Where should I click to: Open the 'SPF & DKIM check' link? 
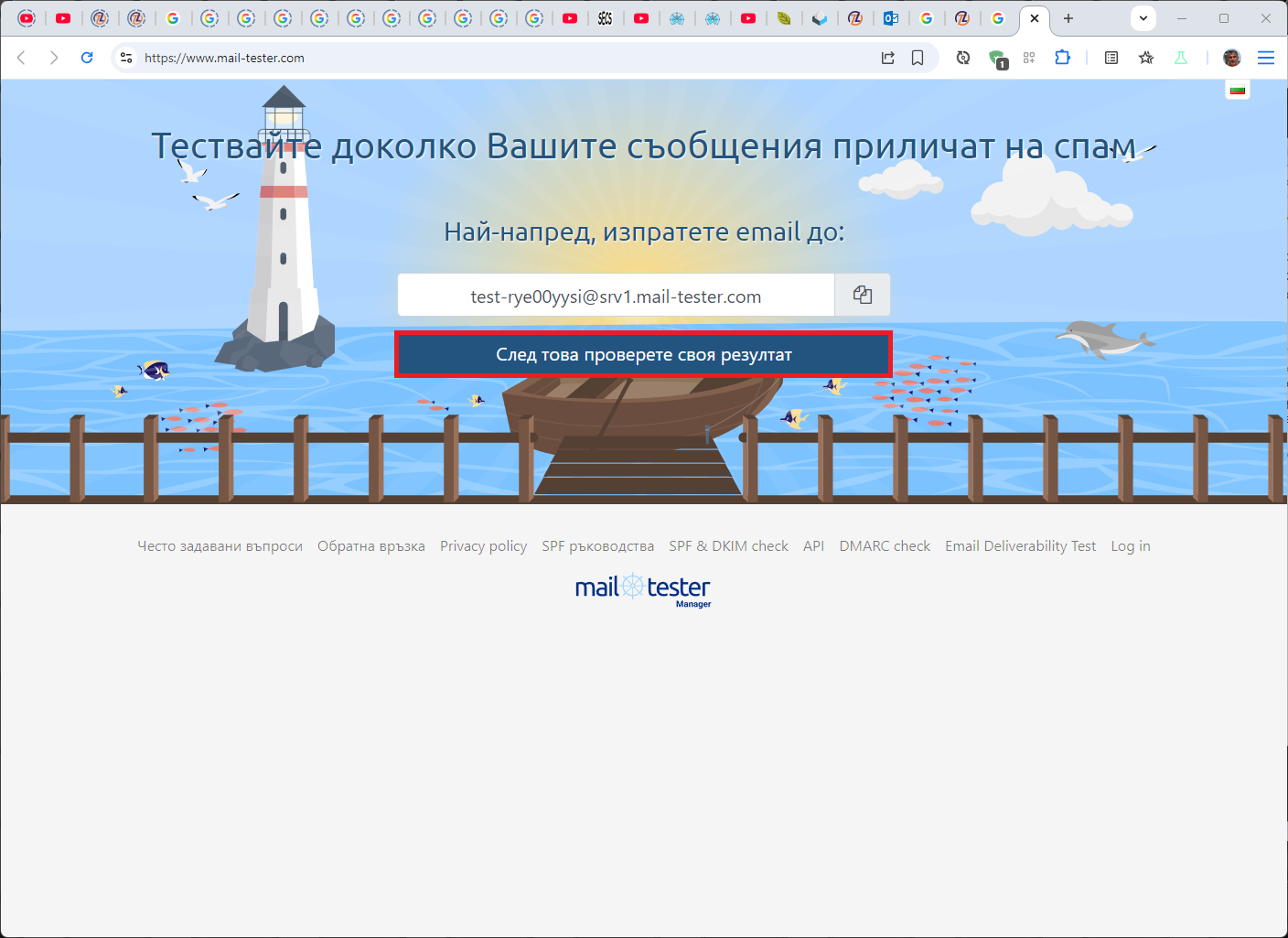pos(728,546)
